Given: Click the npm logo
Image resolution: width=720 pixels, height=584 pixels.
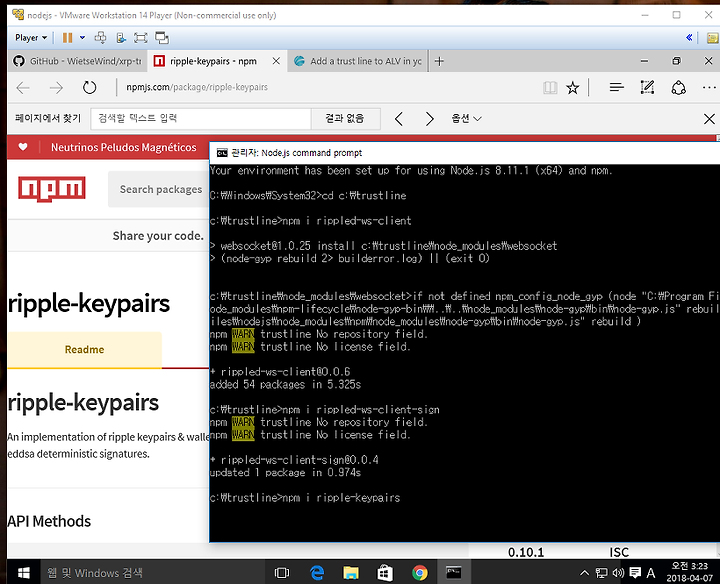Looking at the screenshot, I should (51, 189).
